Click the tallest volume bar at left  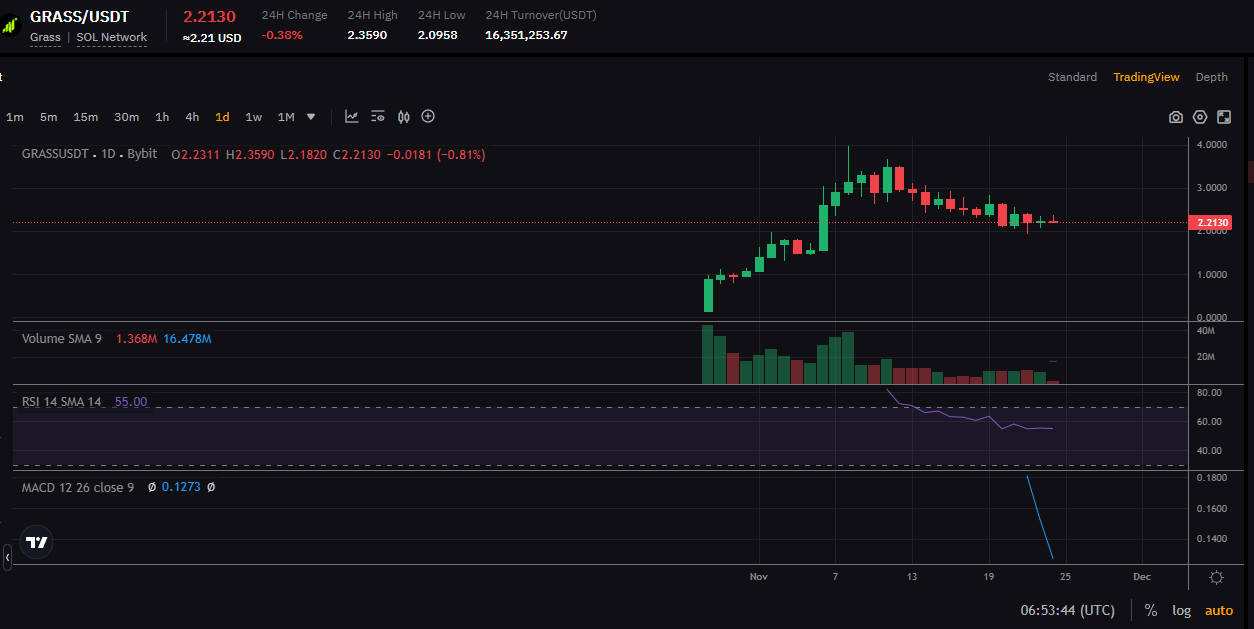click(x=708, y=354)
